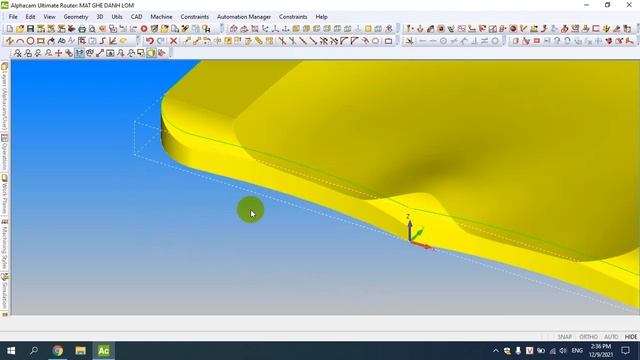
Task: Click the red plus pan icon
Action: (x=58, y=53)
